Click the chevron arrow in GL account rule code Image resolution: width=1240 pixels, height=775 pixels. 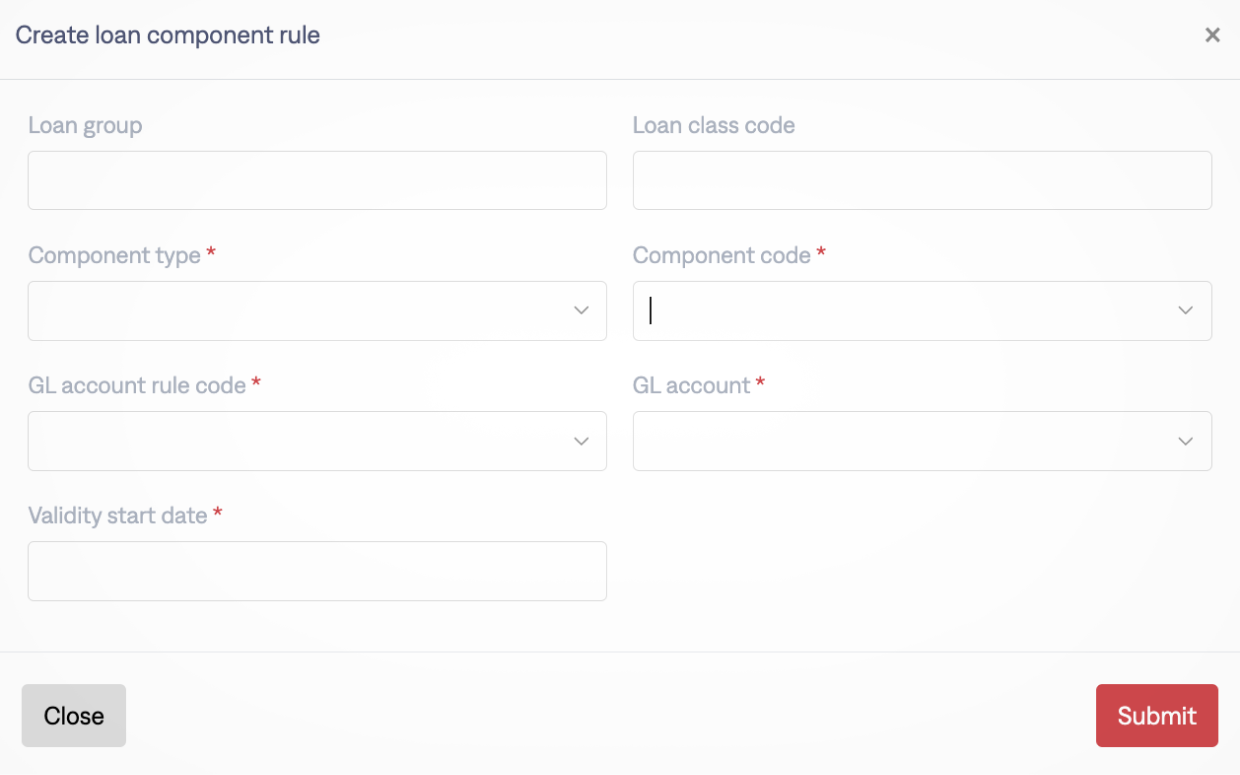(x=581, y=441)
